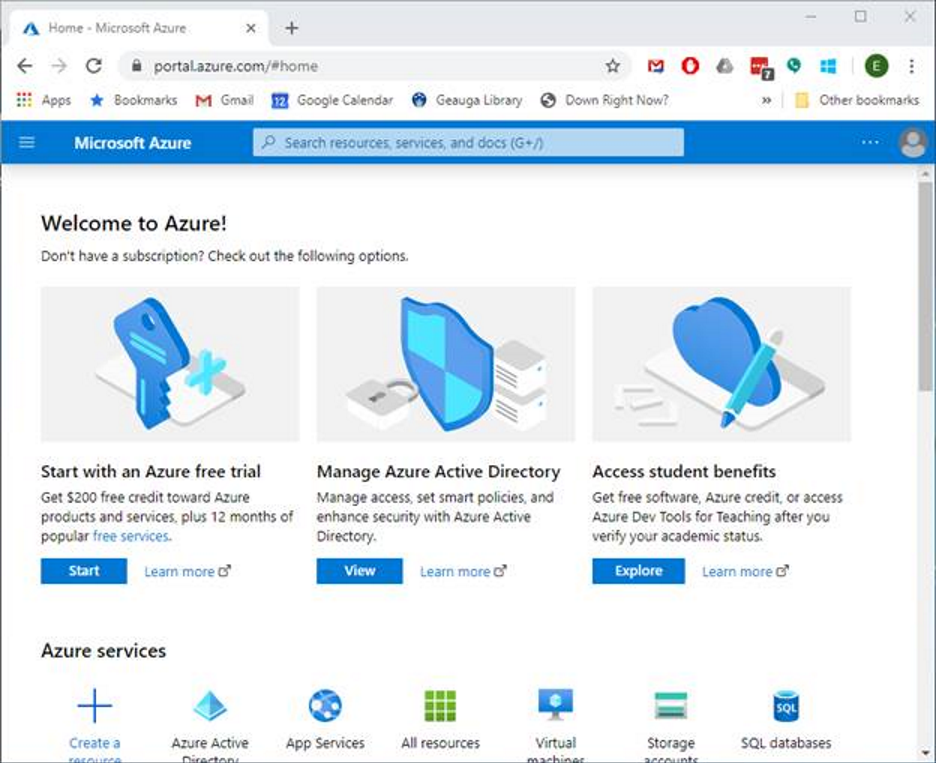936x764 pixels.
Task: Select the All resources grid icon
Action: point(440,706)
